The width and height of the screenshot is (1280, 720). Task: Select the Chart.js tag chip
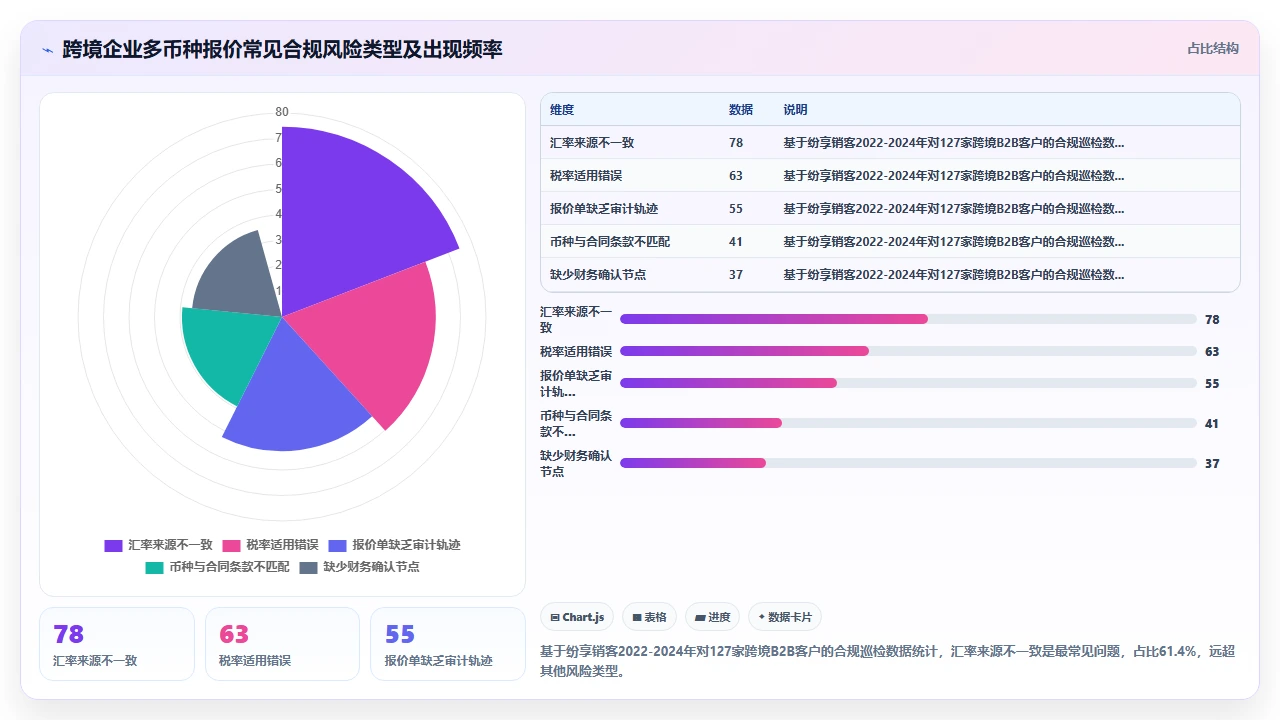click(578, 617)
